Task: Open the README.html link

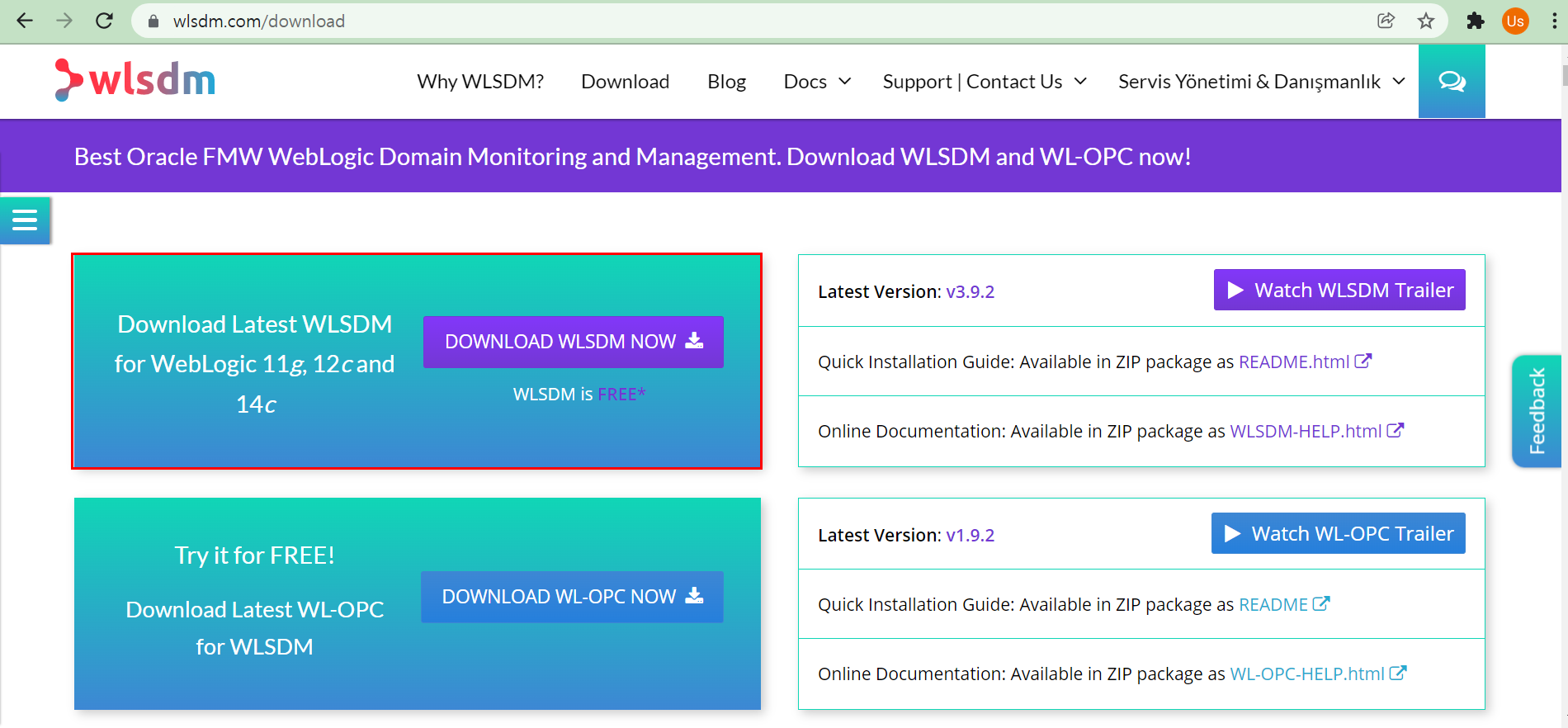Action: point(1294,362)
